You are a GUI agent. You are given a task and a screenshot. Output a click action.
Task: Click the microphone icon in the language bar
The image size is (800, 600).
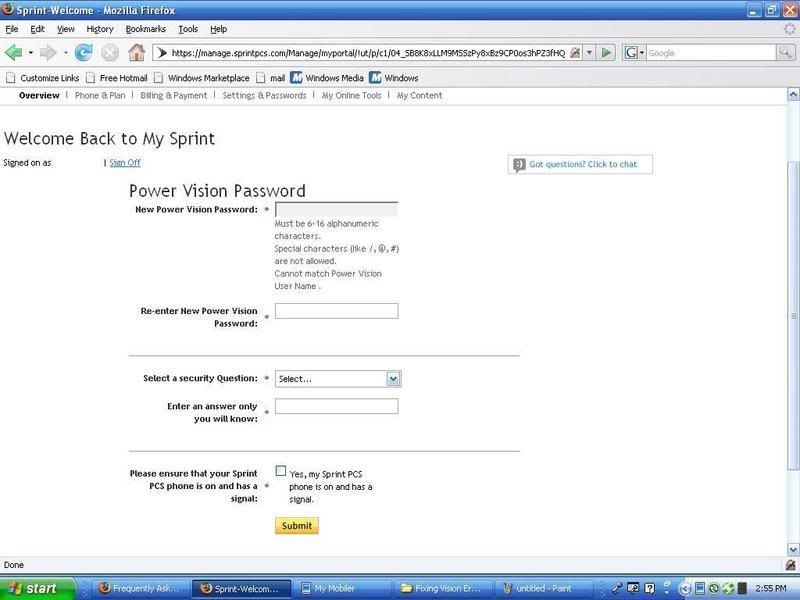pos(617,588)
